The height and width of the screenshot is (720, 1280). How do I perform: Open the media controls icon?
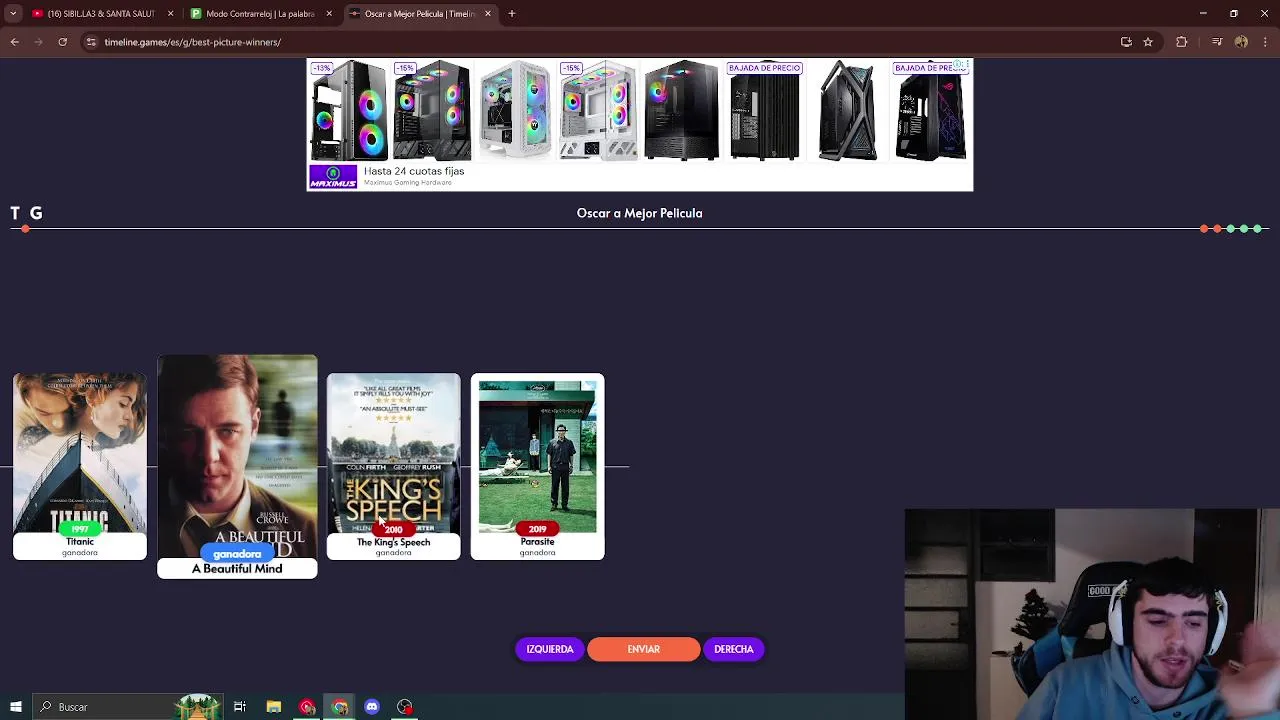pyautogui.click(x=1217, y=42)
